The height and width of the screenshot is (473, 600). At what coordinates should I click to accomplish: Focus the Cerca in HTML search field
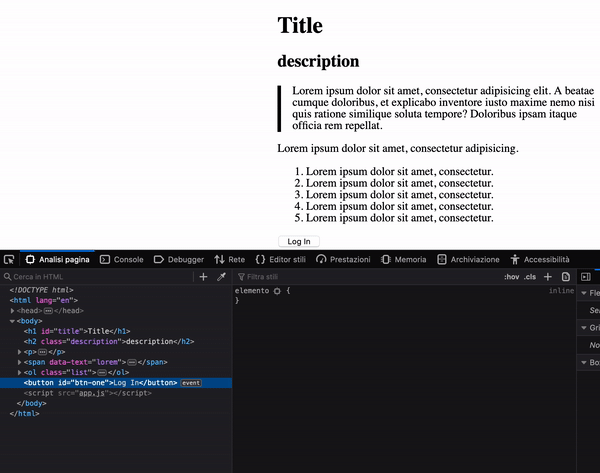(x=98, y=277)
